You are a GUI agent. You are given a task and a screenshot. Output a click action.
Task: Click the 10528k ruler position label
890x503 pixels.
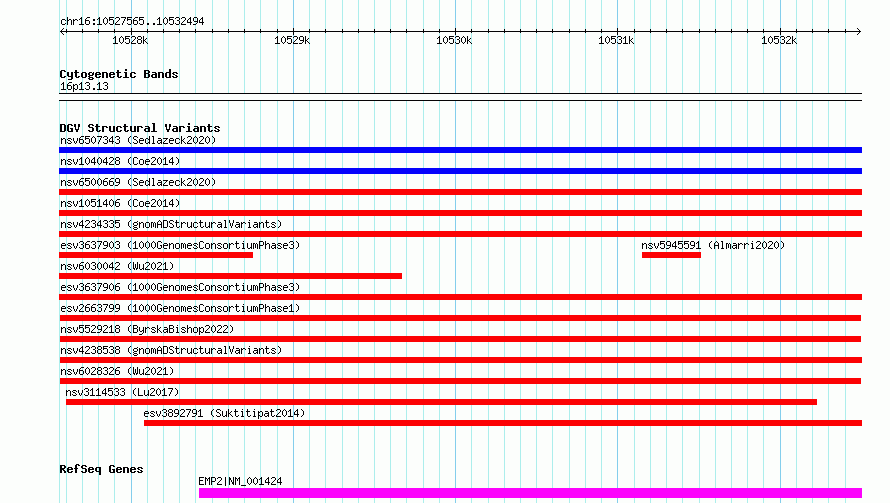(130, 41)
